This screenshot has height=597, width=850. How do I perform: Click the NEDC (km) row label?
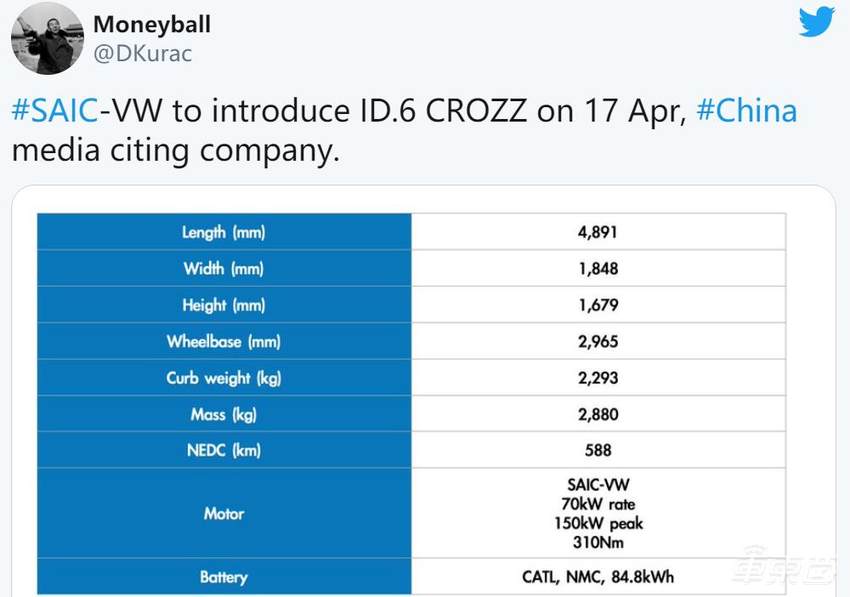click(x=224, y=450)
